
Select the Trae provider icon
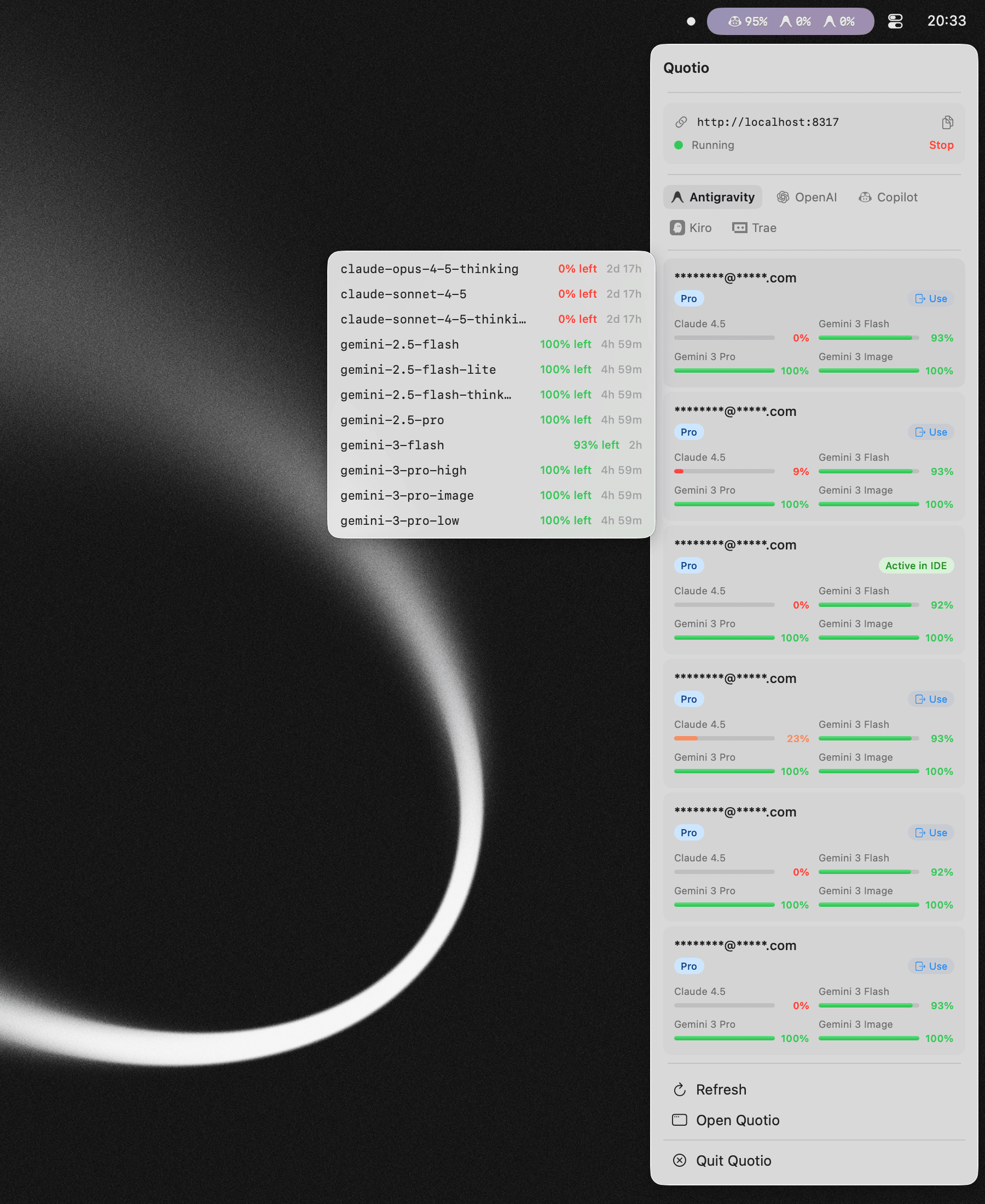[739, 227]
